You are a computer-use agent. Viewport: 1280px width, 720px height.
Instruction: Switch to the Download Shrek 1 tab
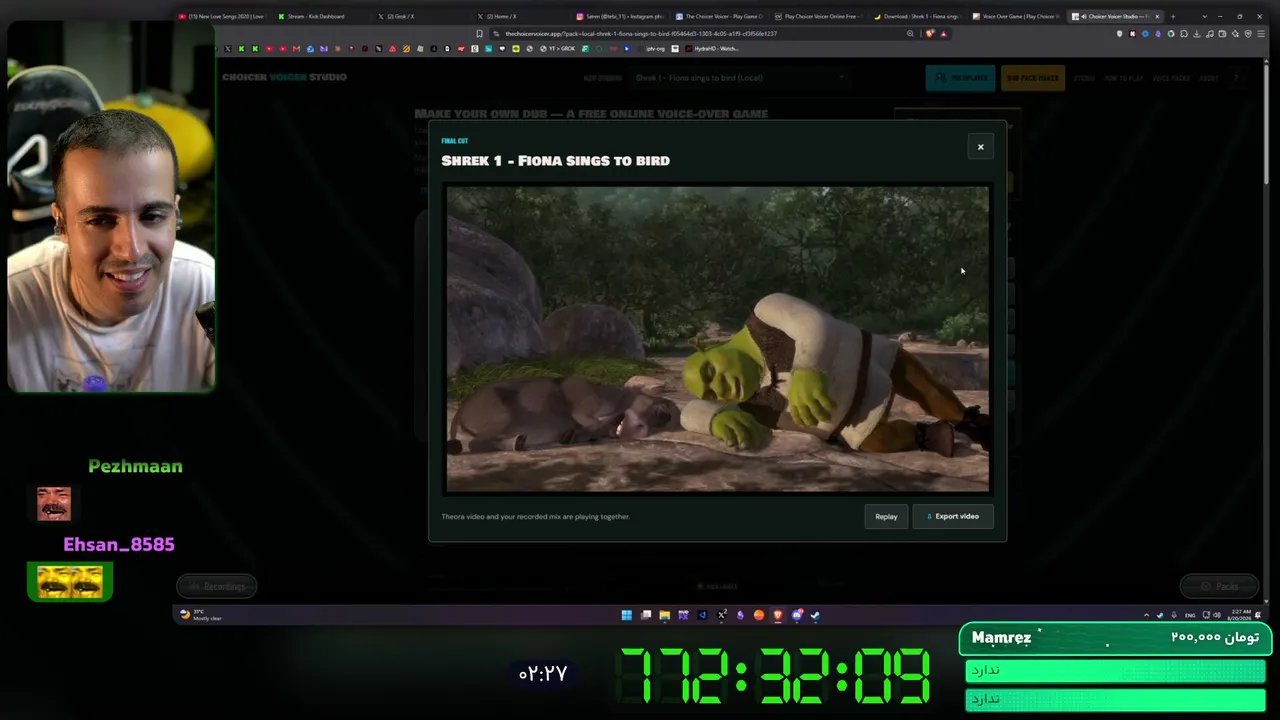tap(917, 16)
